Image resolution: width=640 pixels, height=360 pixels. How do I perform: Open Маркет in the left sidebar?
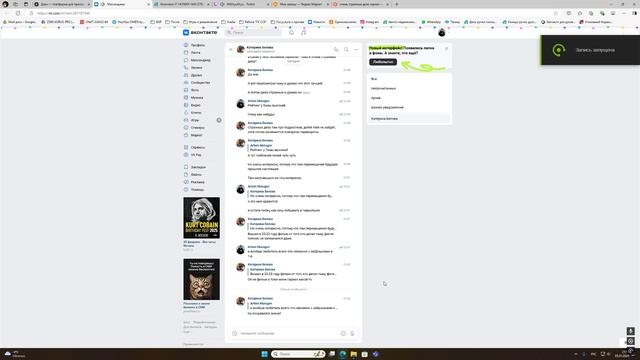198,135
